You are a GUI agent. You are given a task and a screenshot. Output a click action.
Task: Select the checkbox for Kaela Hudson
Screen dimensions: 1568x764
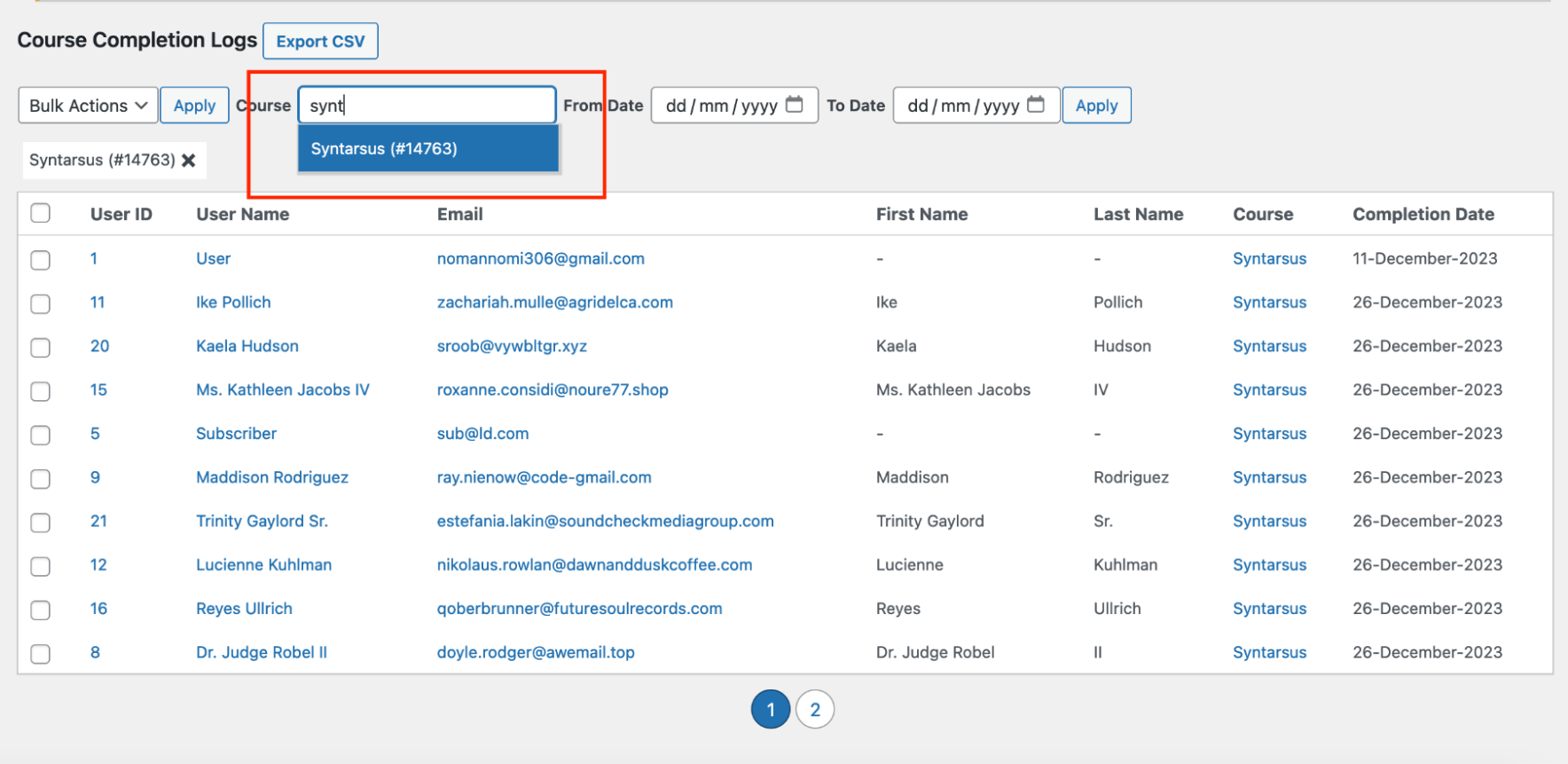[41, 347]
